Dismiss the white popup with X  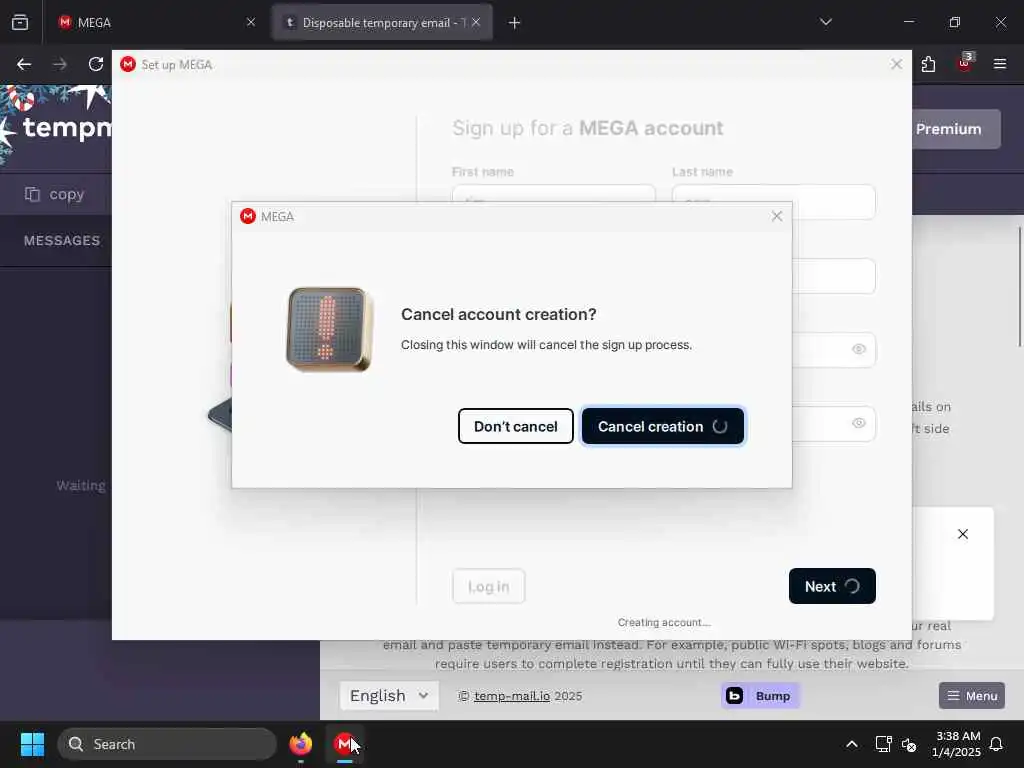coord(963,534)
